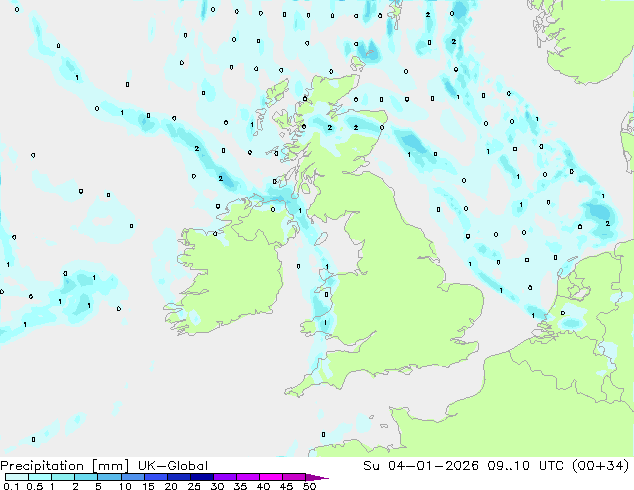This screenshot has width=634, height=490.
Task: Click the 20–25 mm dark blue legend swatch
Action: tap(178, 477)
